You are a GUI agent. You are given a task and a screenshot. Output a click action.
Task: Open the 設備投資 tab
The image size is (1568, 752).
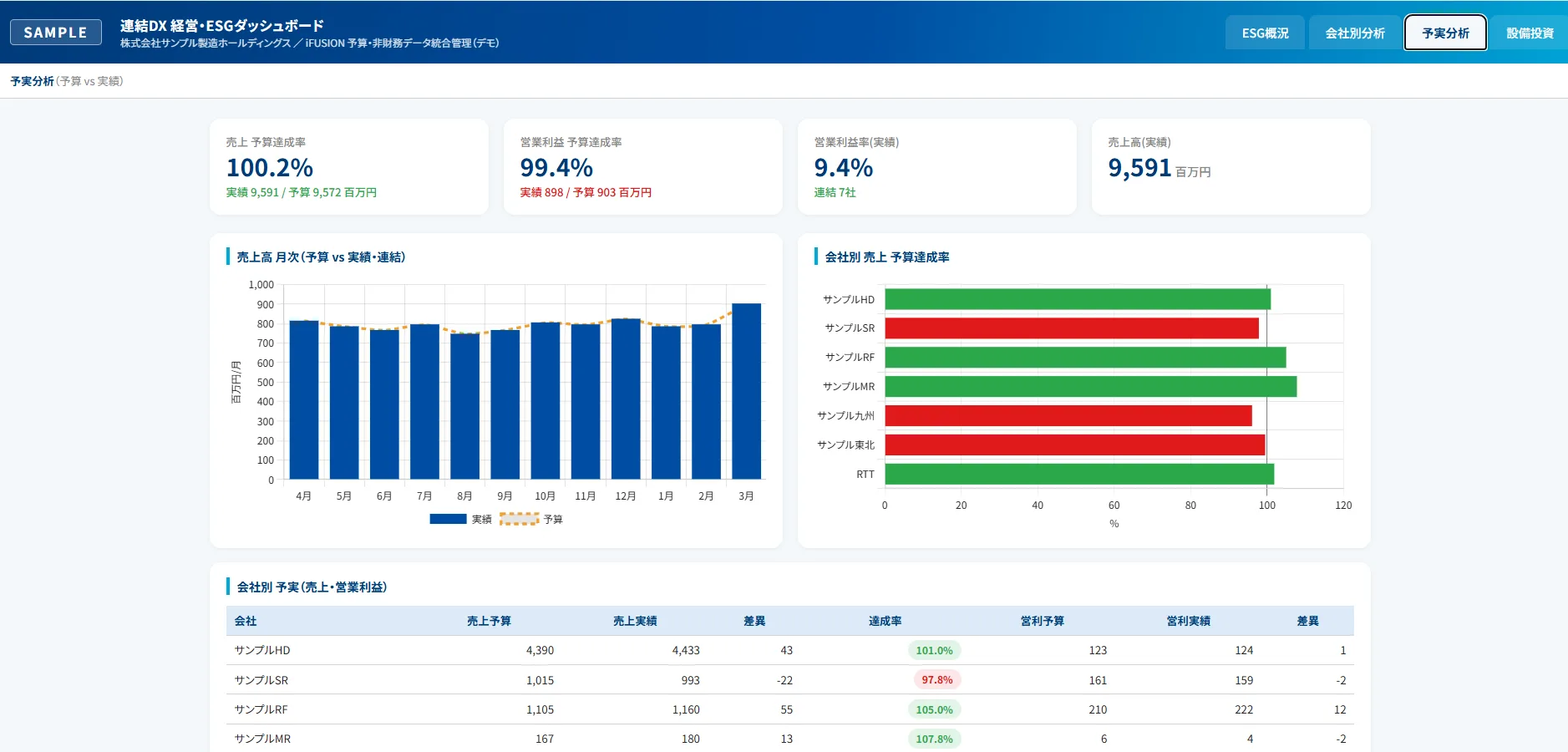tap(1530, 33)
